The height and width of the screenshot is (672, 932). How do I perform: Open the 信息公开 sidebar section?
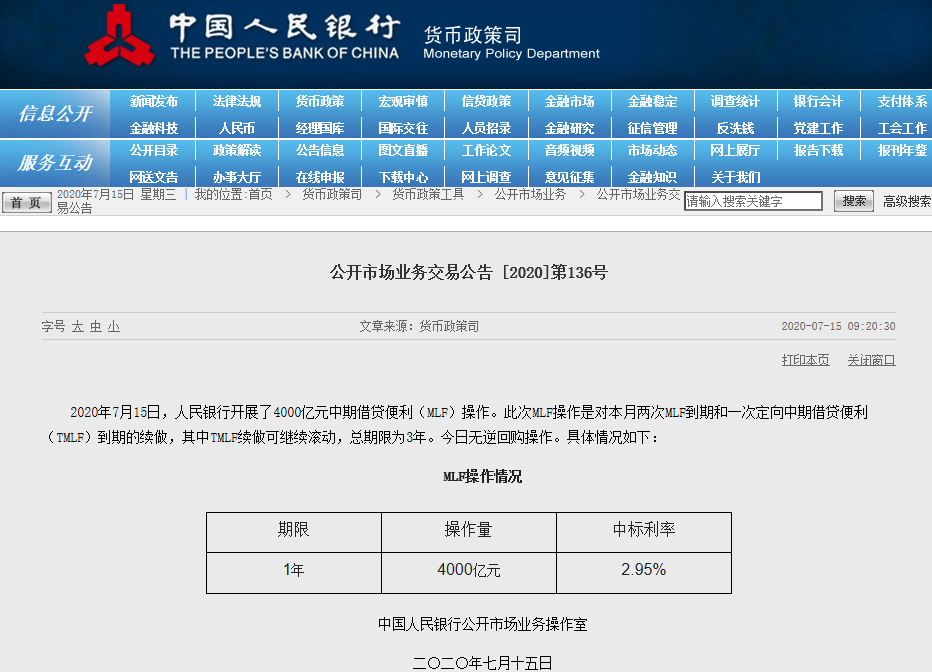point(55,112)
